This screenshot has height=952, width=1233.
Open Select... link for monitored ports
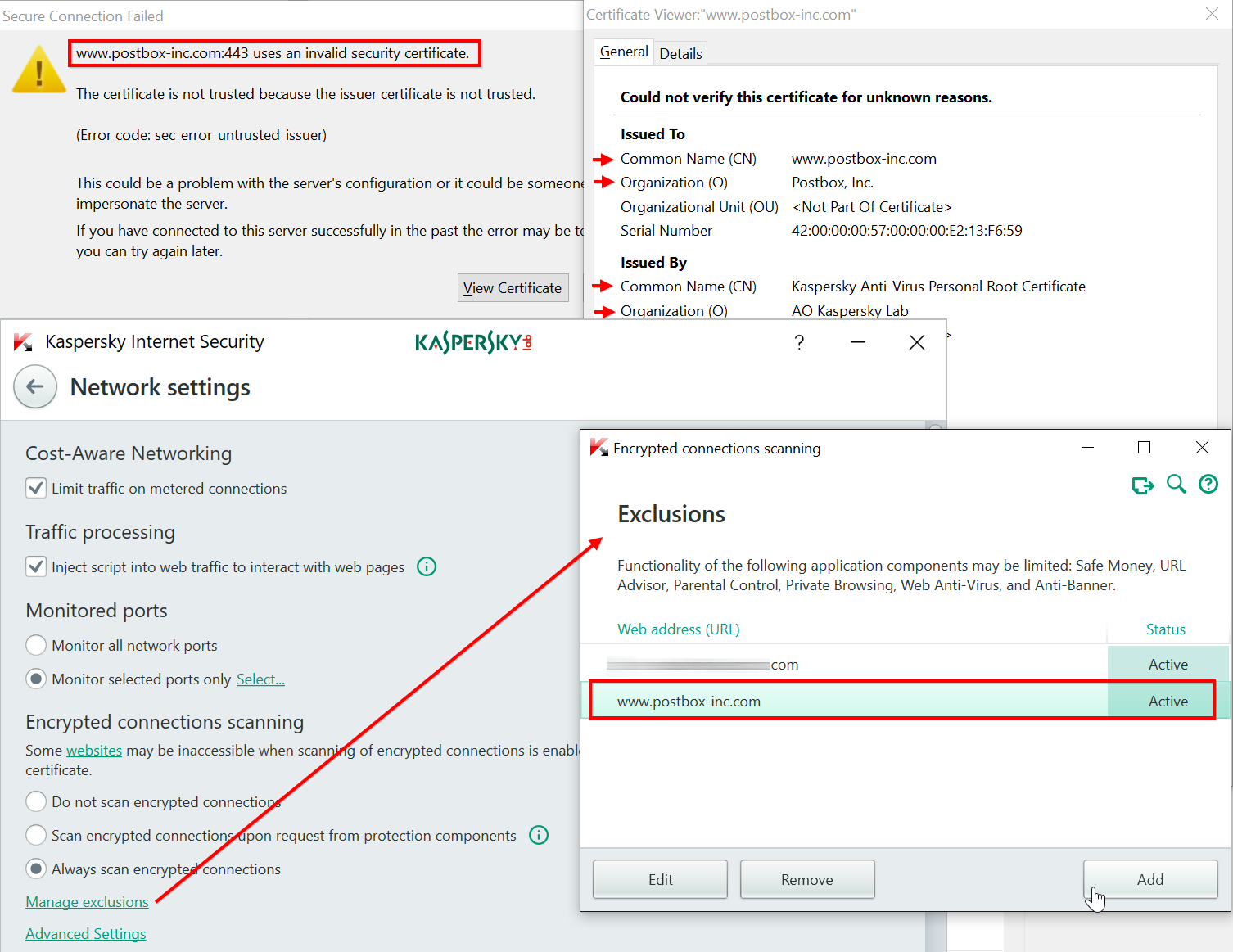click(x=260, y=679)
